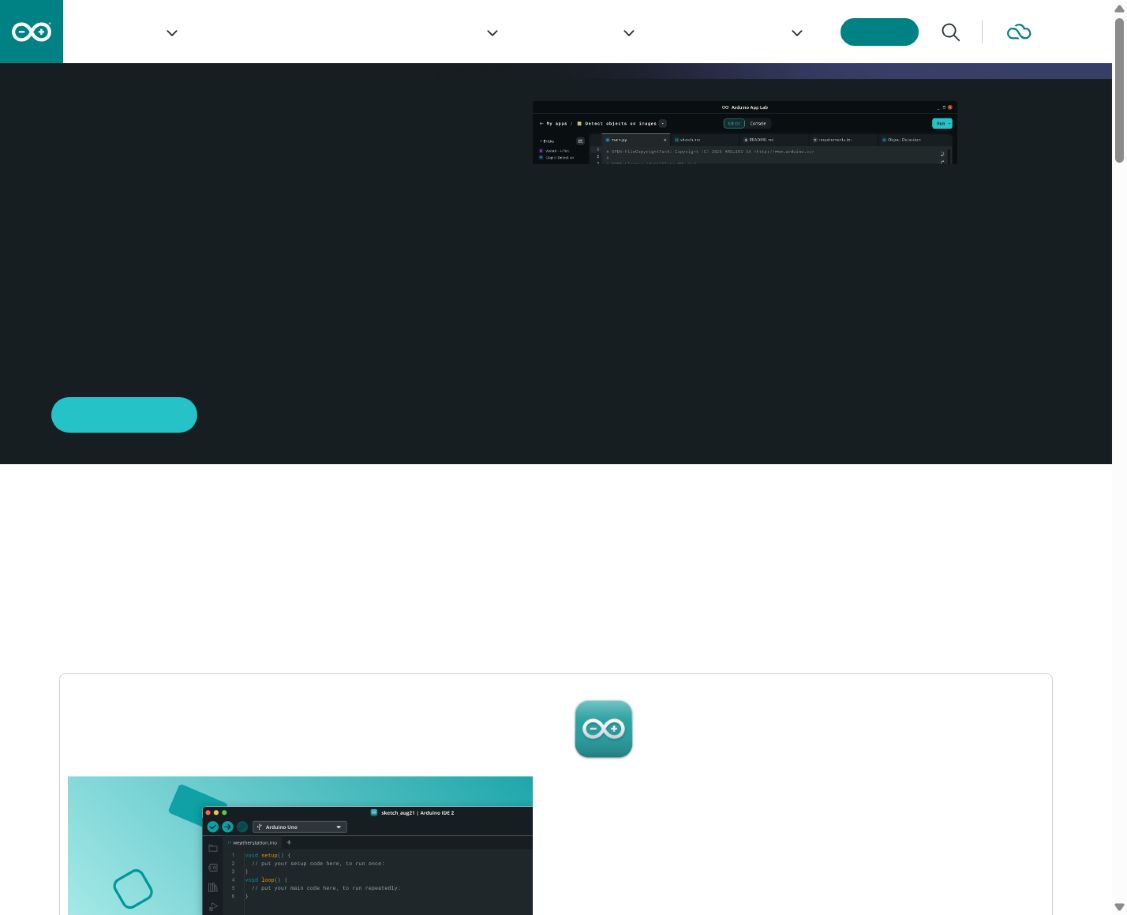This screenshot has height=915, width=1127.
Task: Click the scrollbar up arrow
Action: (x=1119, y=8)
